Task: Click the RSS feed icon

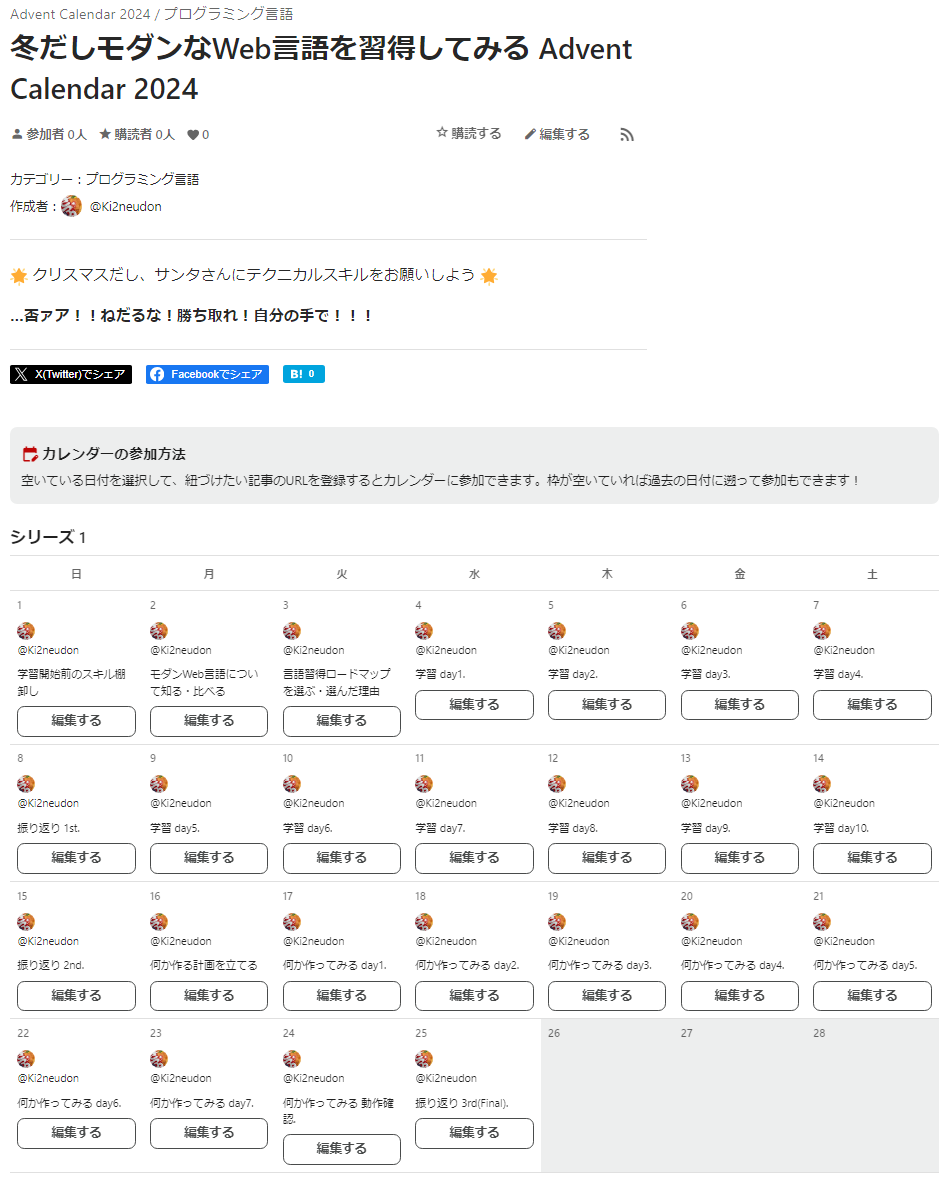Action: [626, 135]
